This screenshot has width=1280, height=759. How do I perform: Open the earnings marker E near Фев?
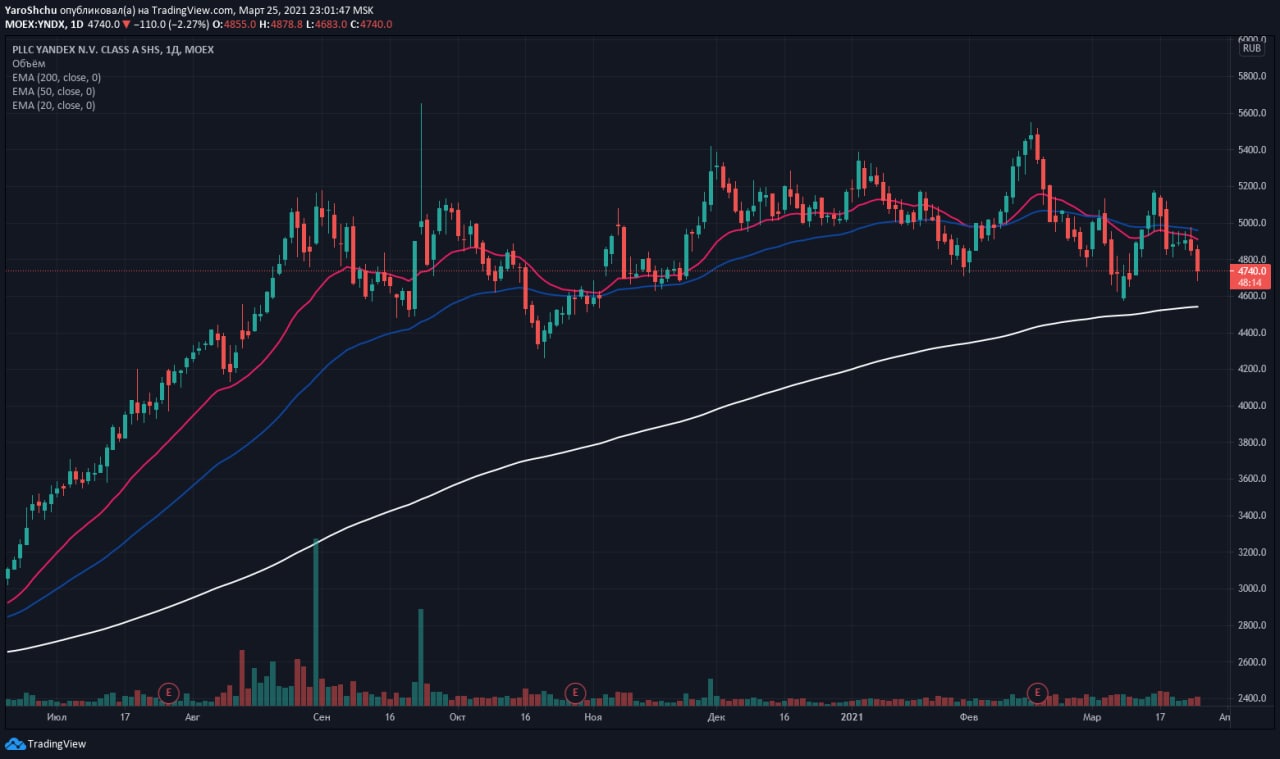pyautogui.click(x=1038, y=691)
